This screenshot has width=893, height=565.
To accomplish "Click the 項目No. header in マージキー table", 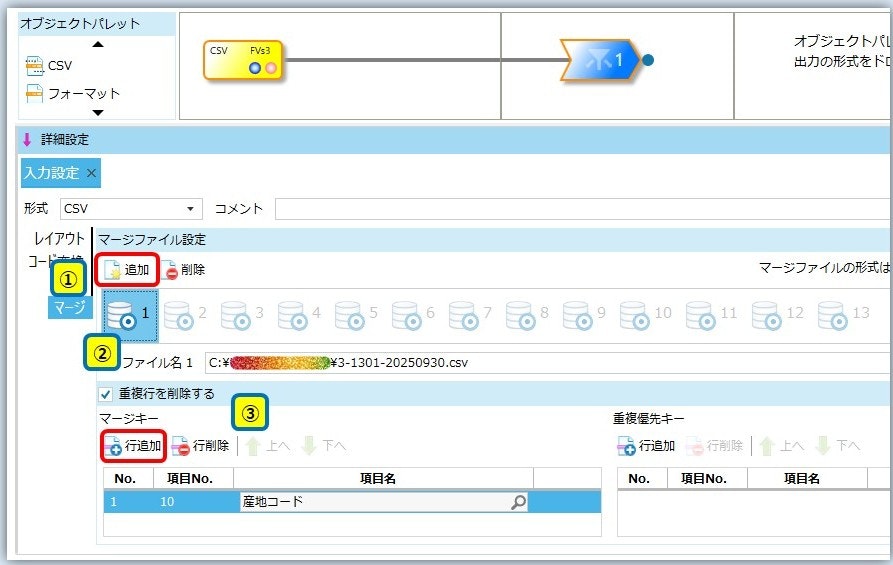I will tap(193, 478).
